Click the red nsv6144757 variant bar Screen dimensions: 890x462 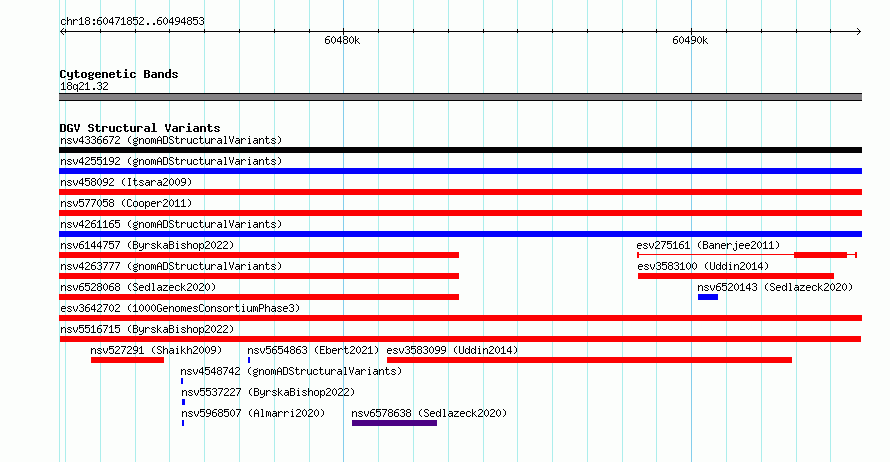point(259,255)
